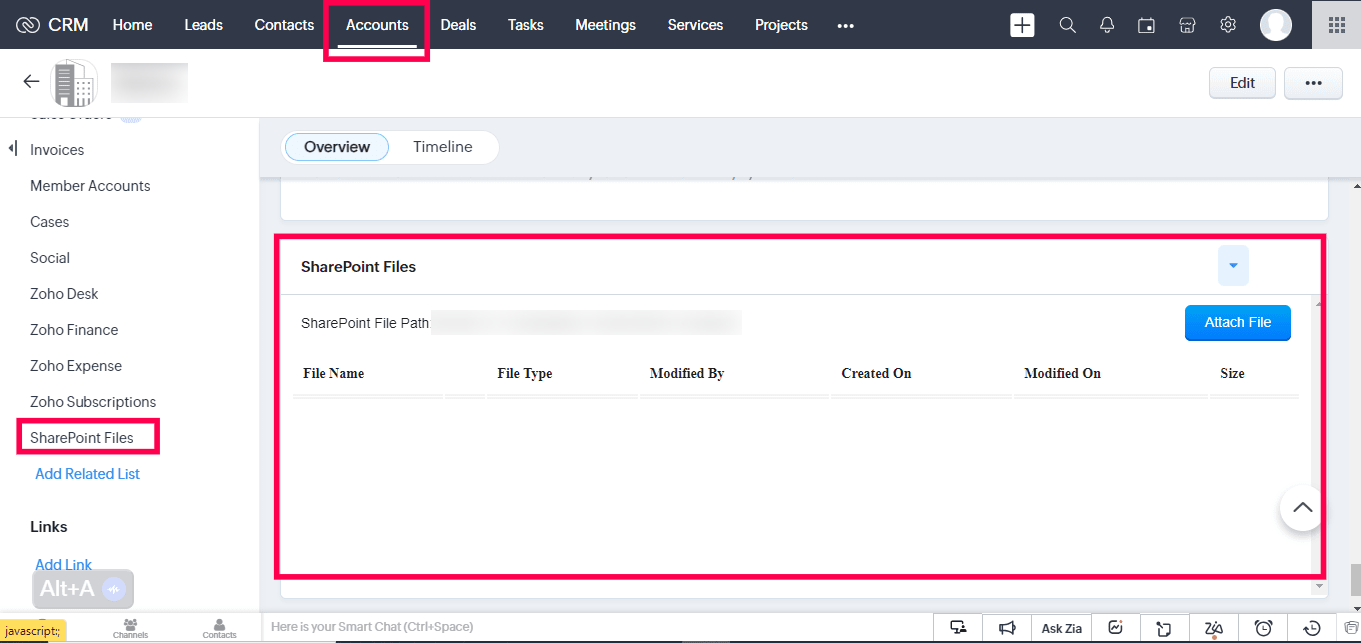
Task: Click the Add Related List link
Action: [x=88, y=474]
